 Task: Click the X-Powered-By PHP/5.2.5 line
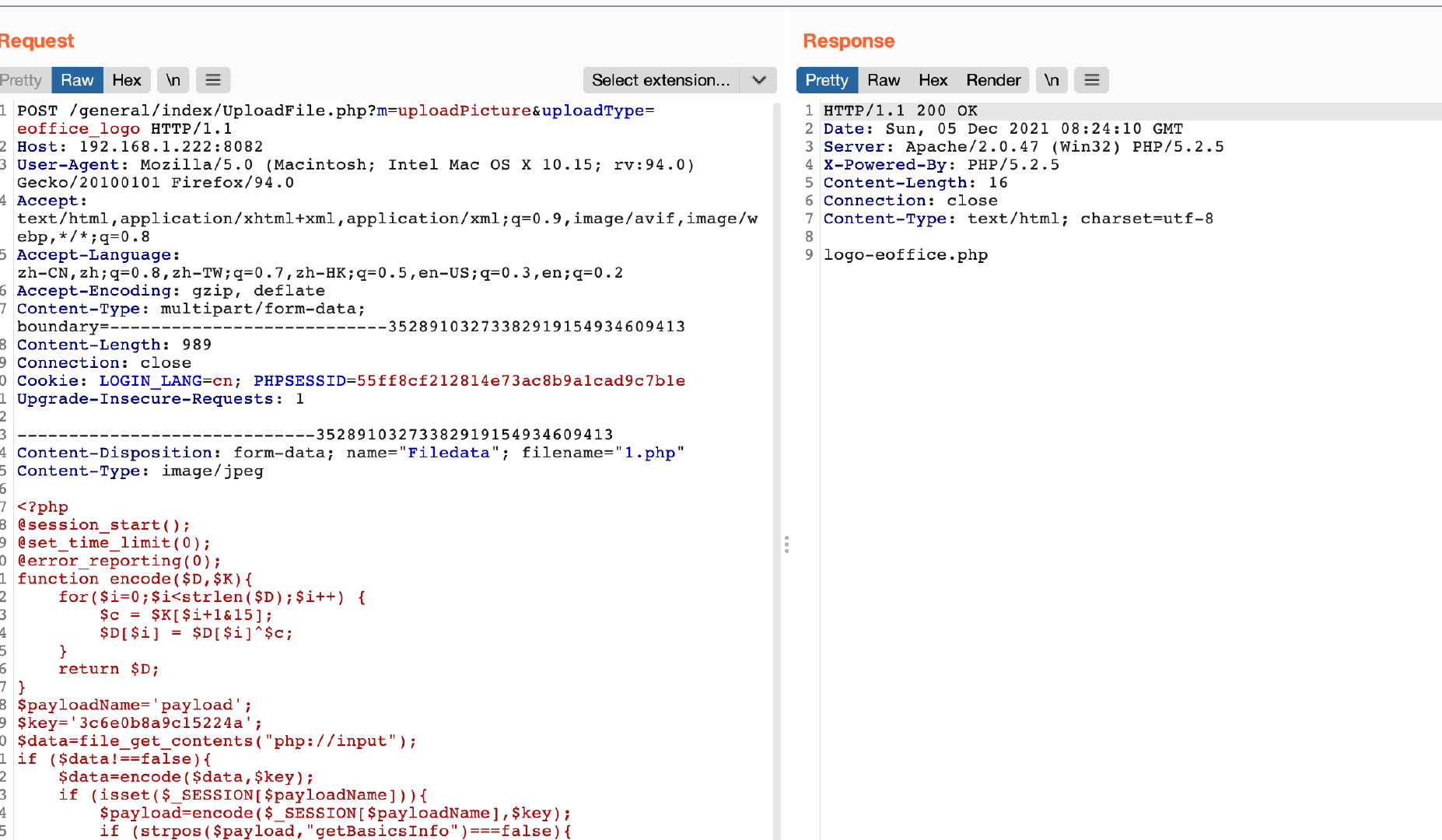click(x=941, y=165)
